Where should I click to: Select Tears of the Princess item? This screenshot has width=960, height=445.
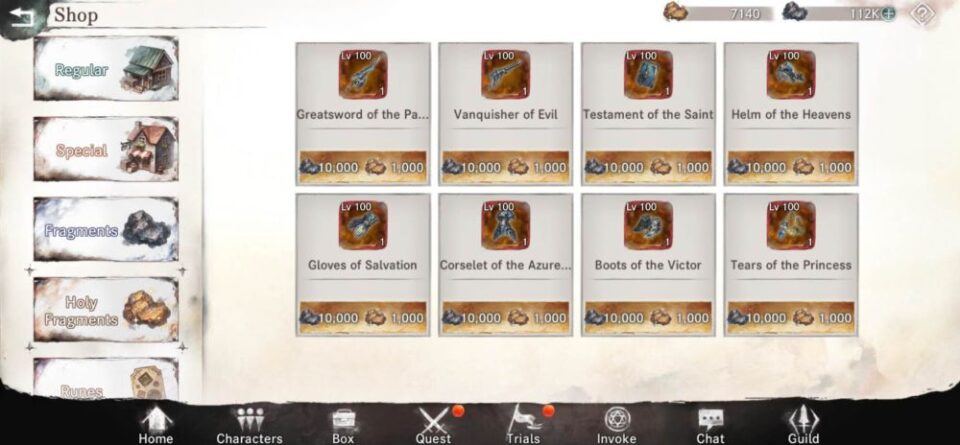791,264
